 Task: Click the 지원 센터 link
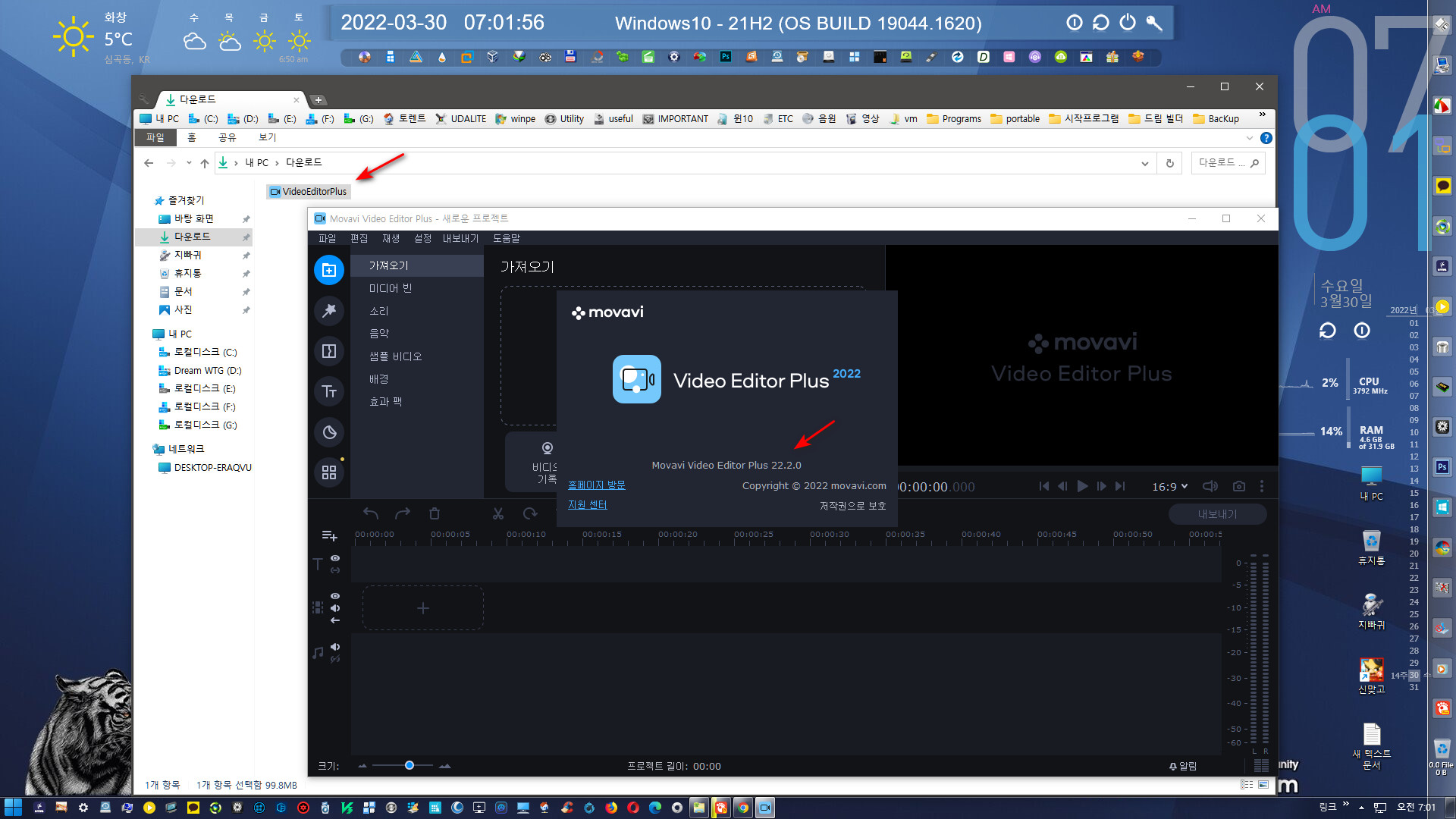point(588,505)
